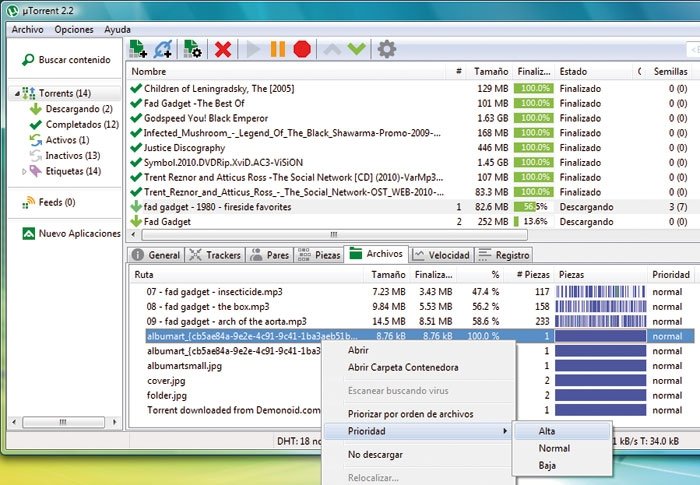Click the Activos (1) refresh arrows icon
Image resolution: width=700 pixels, height=485 pixels.
pyautogui.click(x=36, y=140)
